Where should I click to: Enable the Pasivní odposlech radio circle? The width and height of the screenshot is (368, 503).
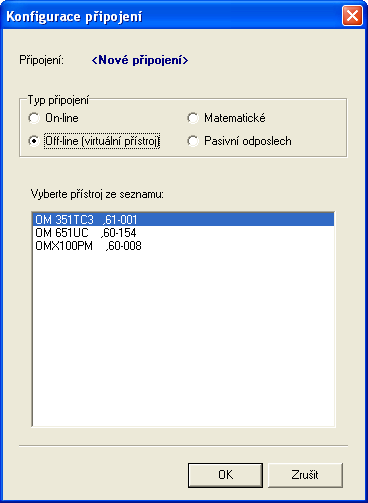tap(193, 141)
